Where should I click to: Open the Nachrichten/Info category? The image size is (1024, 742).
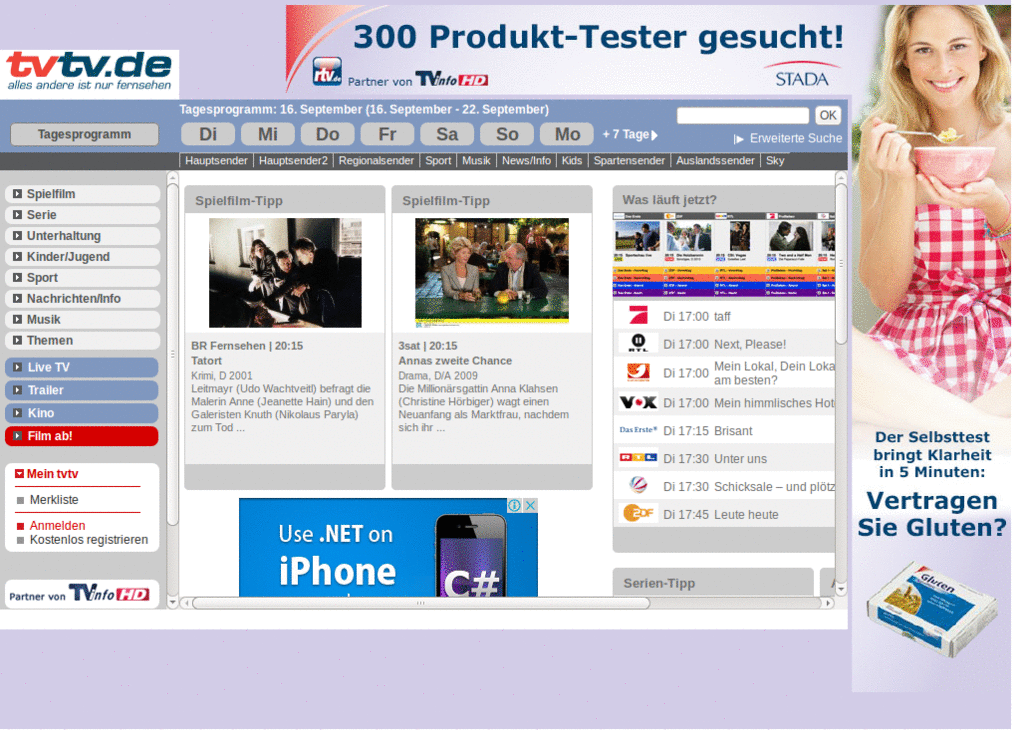point(82,298)
